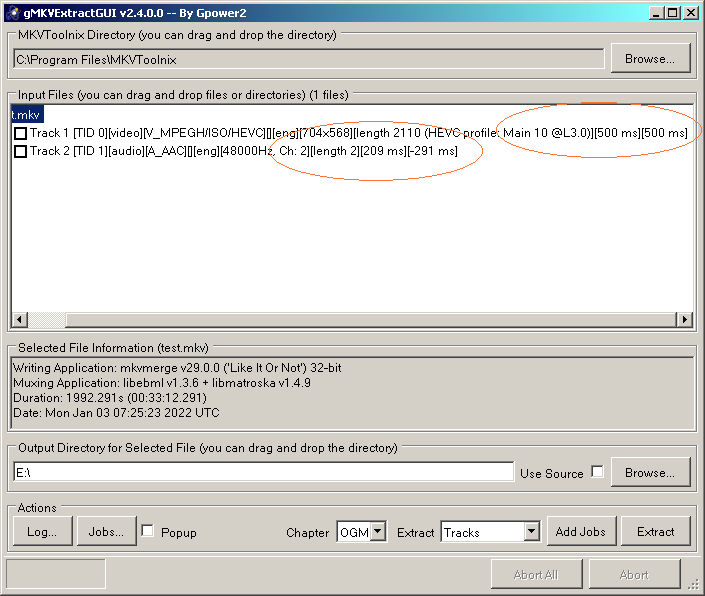Click the window resize grip in the corner

pyautogui.click(x=694, y=584)
